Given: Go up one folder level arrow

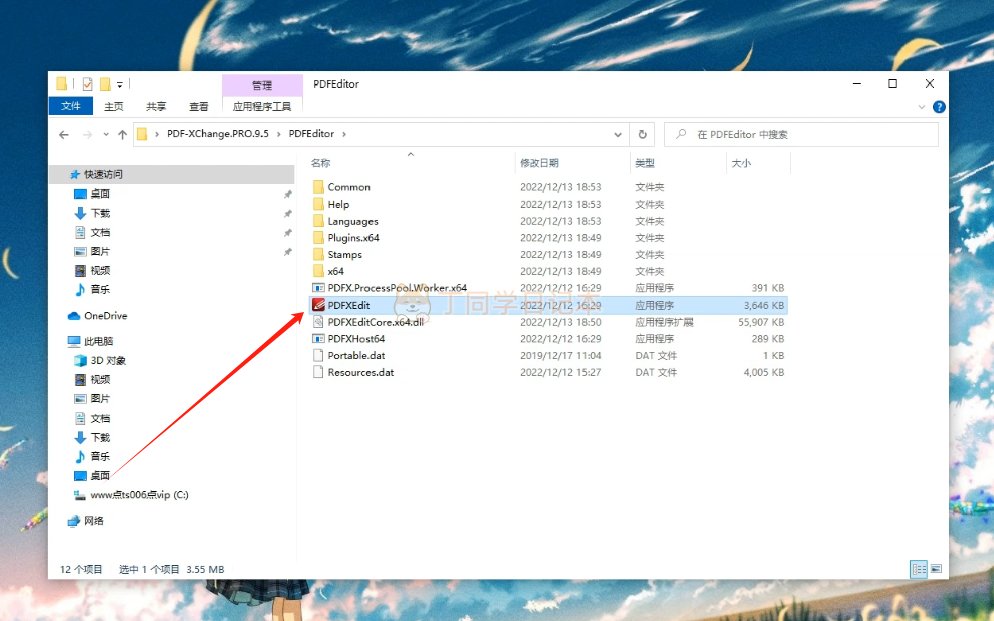Looking at the screenshot, I should pos(122,134).
